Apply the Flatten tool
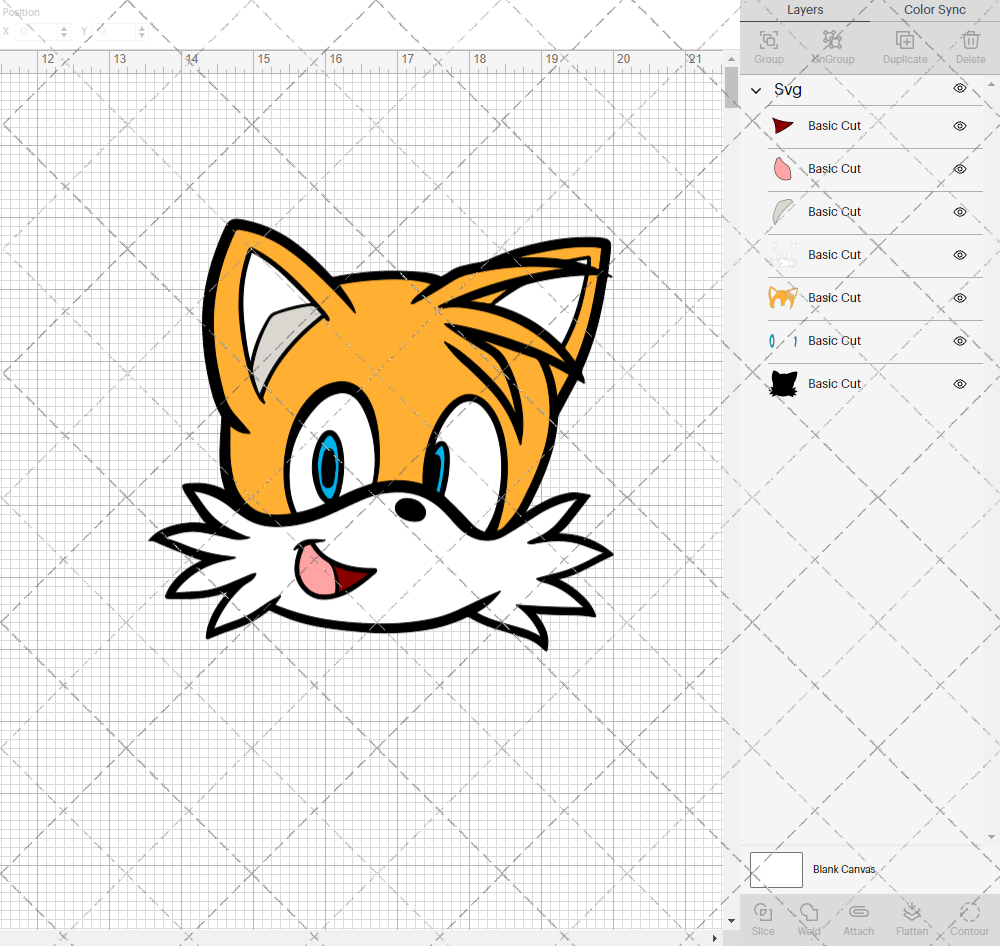Viewport: 1000px width, 946px height. click(x=912, y=918)
